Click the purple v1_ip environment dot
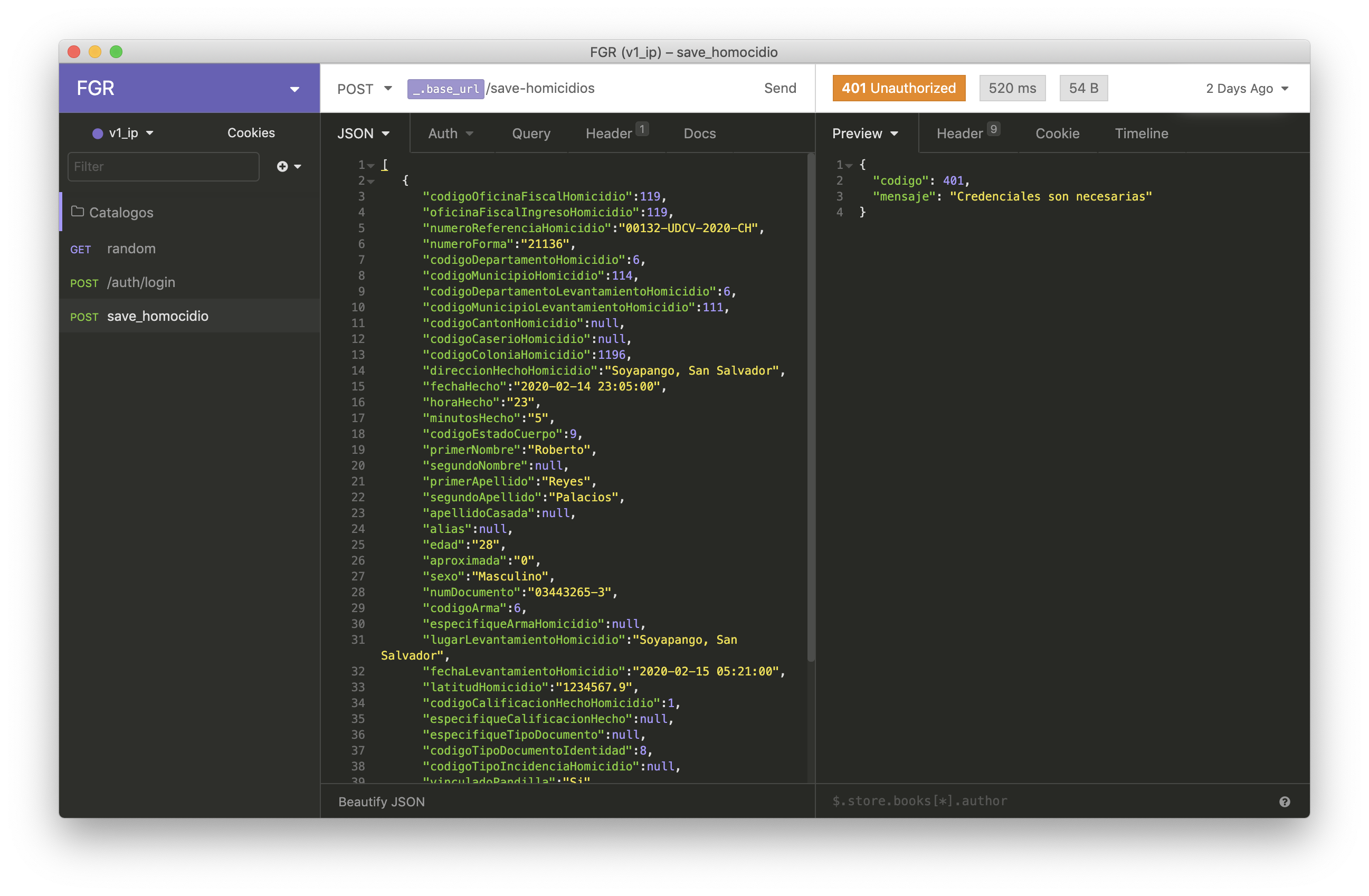The image size is (1369, 896). point(98,134)
